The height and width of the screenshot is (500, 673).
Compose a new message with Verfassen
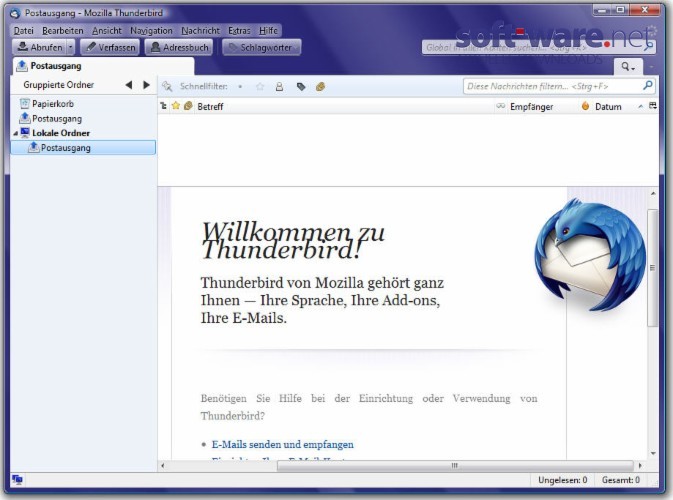click(x=110, y=47)
